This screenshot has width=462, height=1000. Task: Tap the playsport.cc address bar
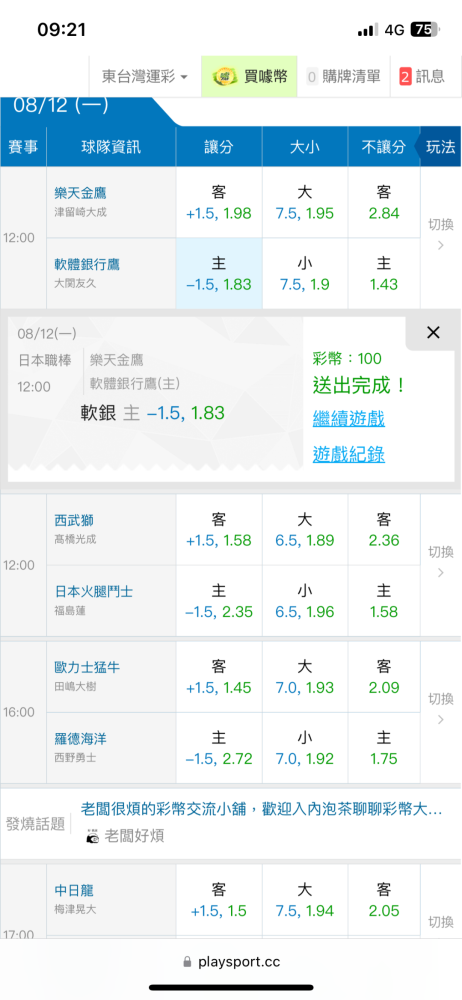231,962
